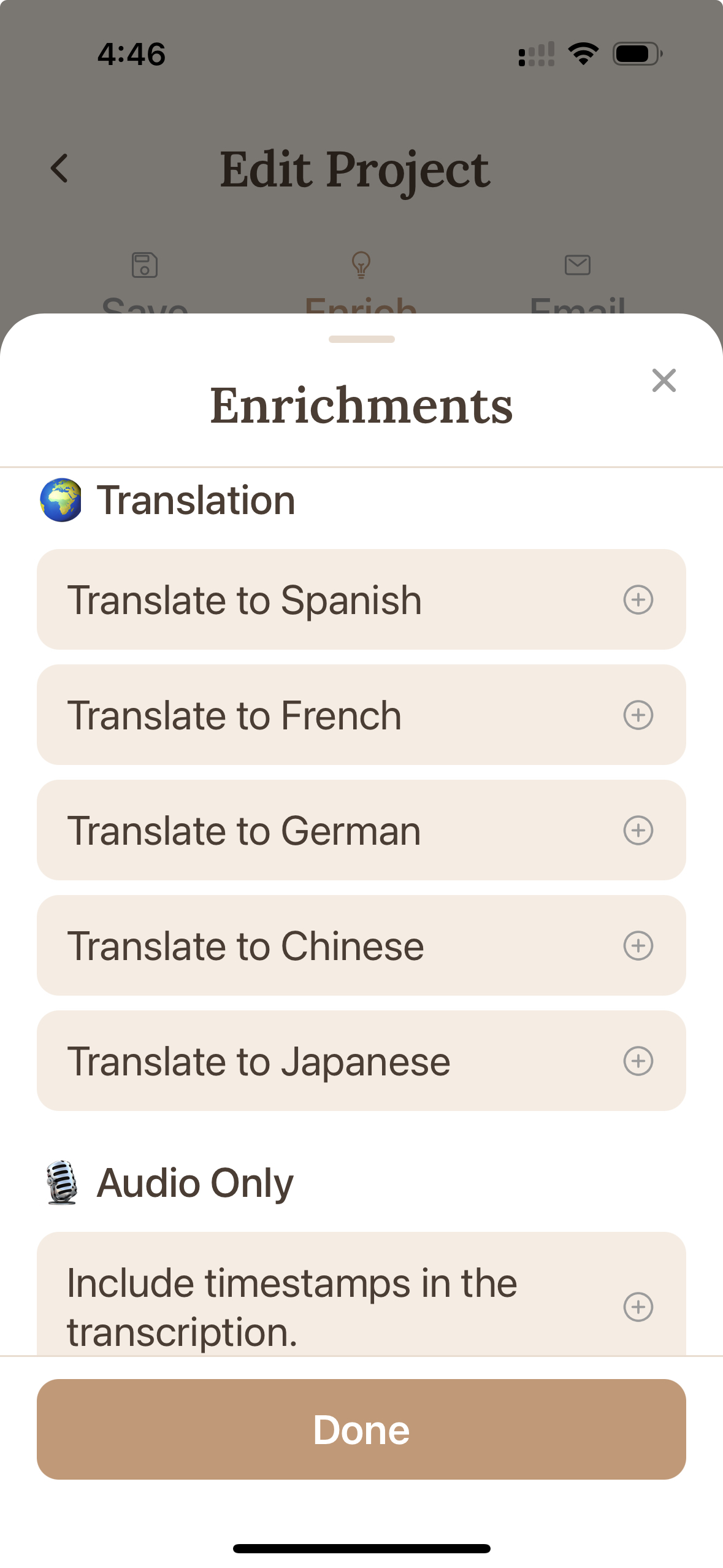Viewport: 723px width, 1568px height.
Task: Open the Email envelope tab
Action: pos(577,265)
